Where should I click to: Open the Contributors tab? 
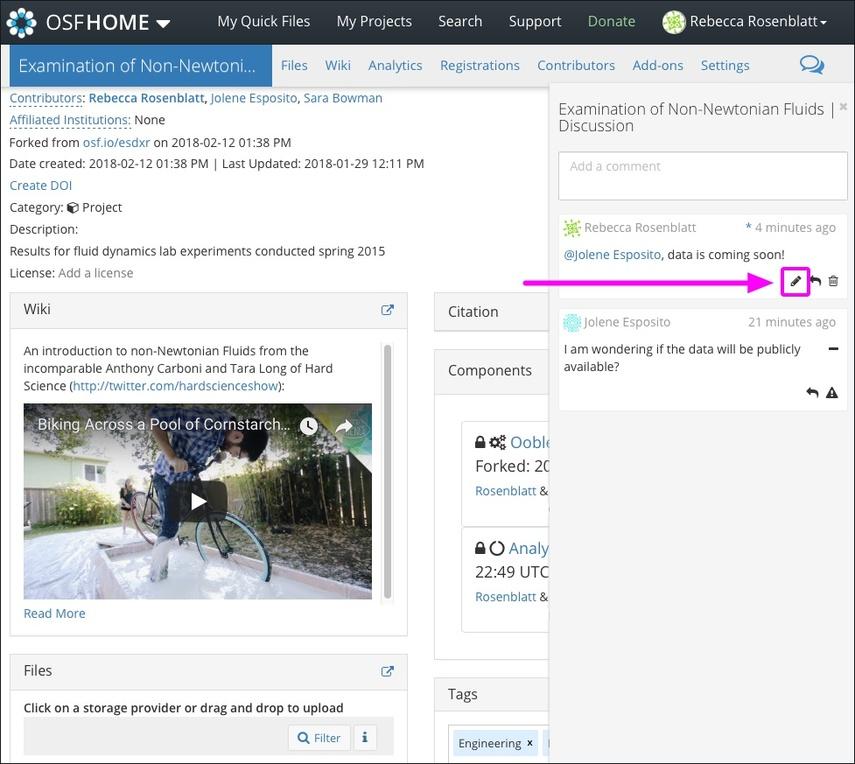[x=576, y=65]
